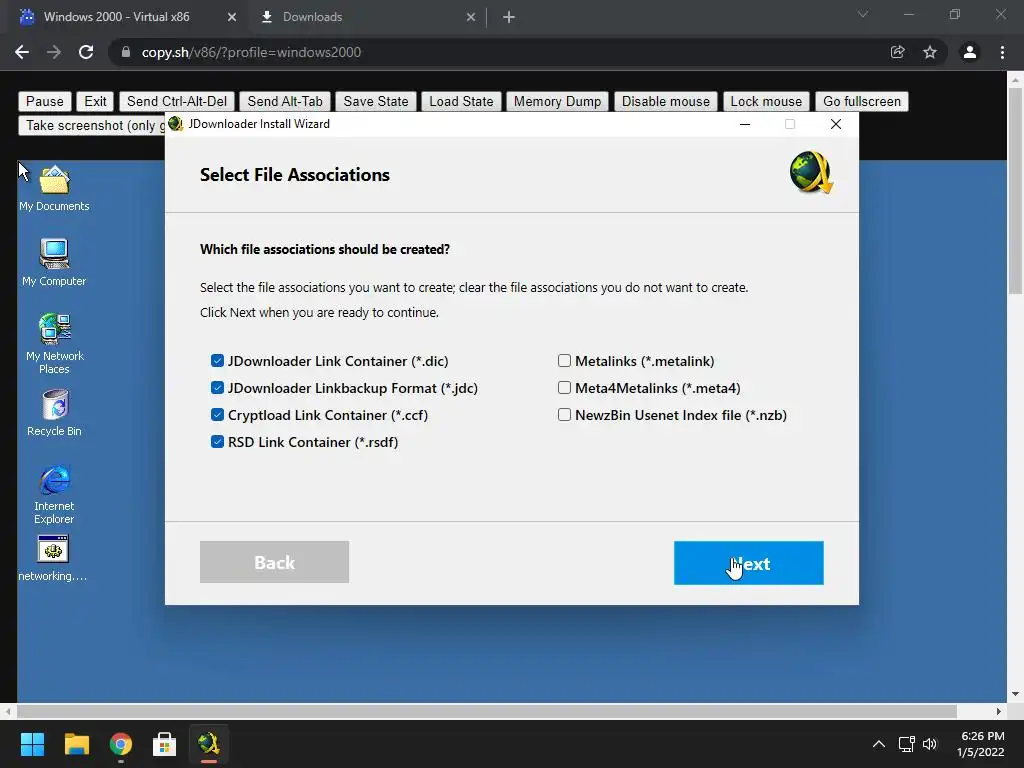This screenshot has width=1024, height=768.
Task: Close the Windows 2000 Virtual x86 tab
Action: [232, 17]
